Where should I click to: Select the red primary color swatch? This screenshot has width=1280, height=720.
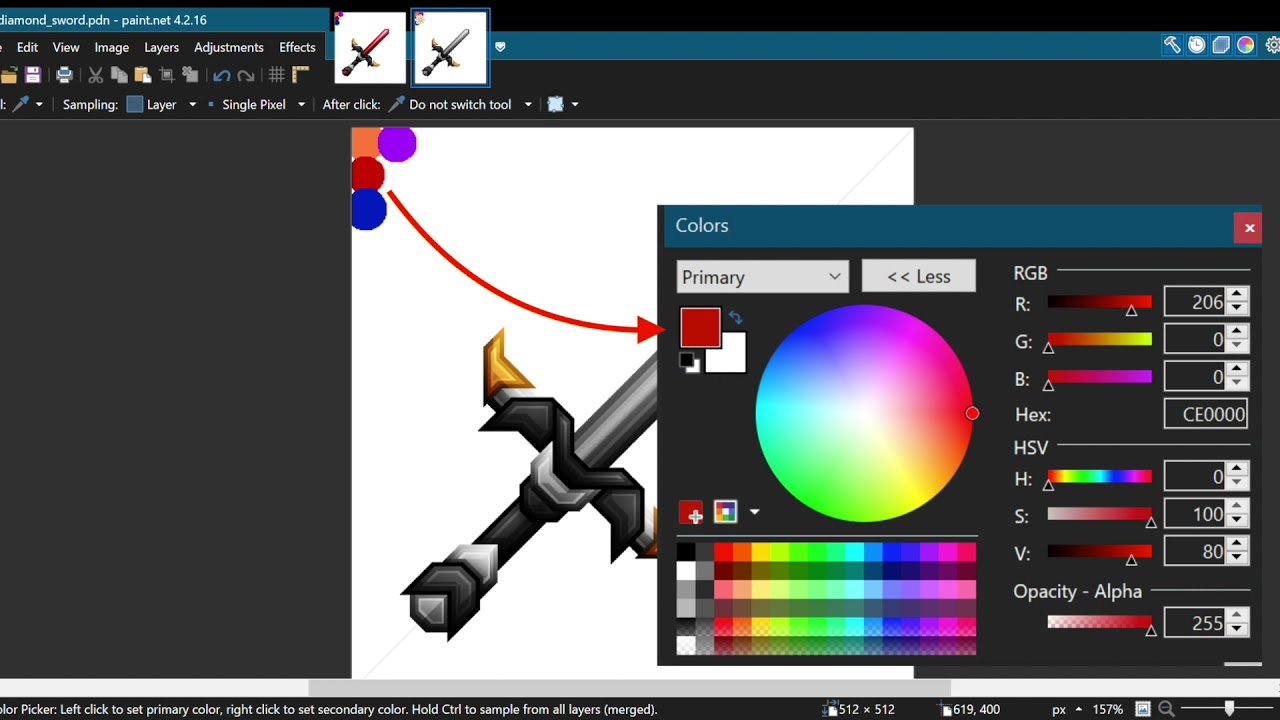(700, 327)
